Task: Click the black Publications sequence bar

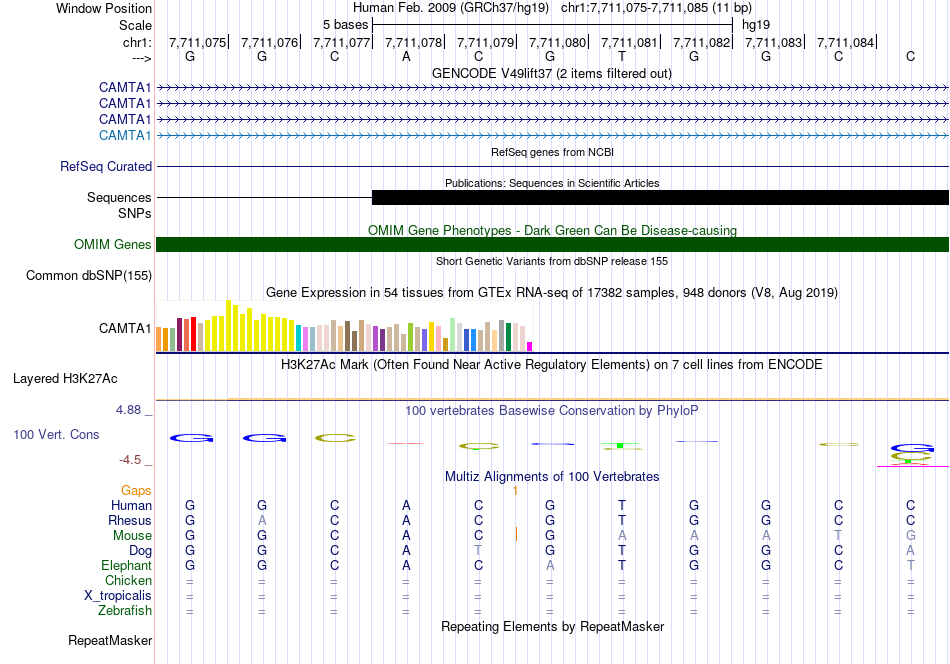Action: 660,198
